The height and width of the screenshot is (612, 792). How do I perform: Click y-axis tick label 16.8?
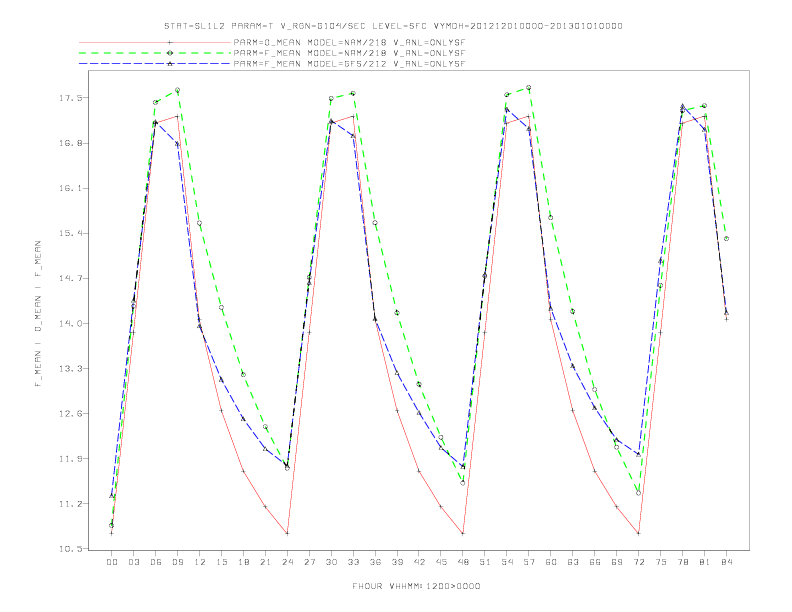69,143
